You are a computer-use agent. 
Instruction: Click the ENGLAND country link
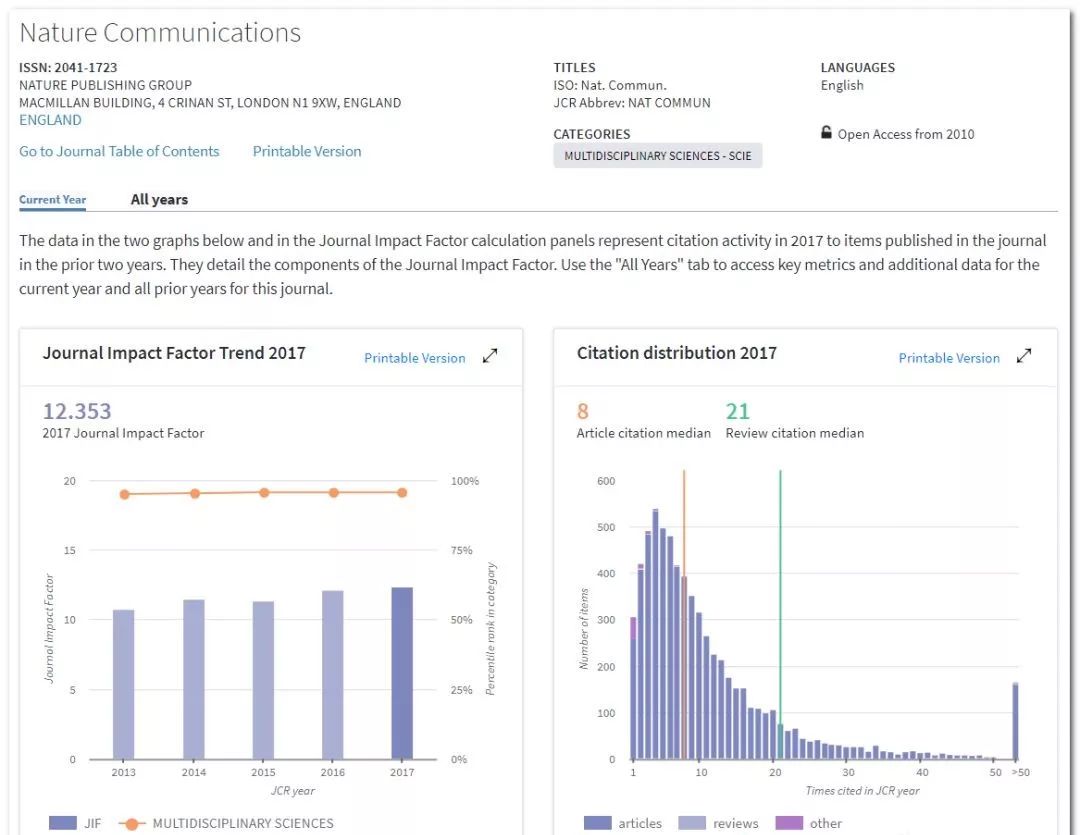(50, 120)
